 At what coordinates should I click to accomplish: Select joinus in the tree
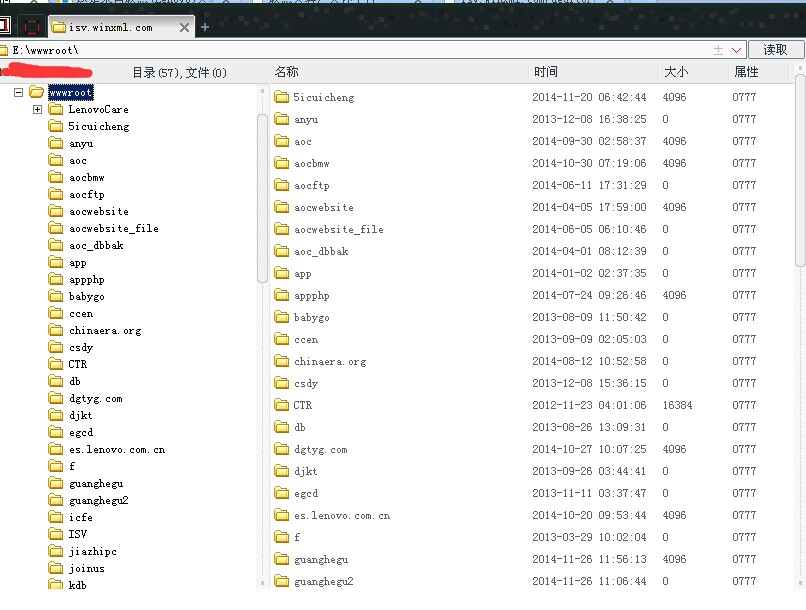pyautogui.click(x=87, y=568)
